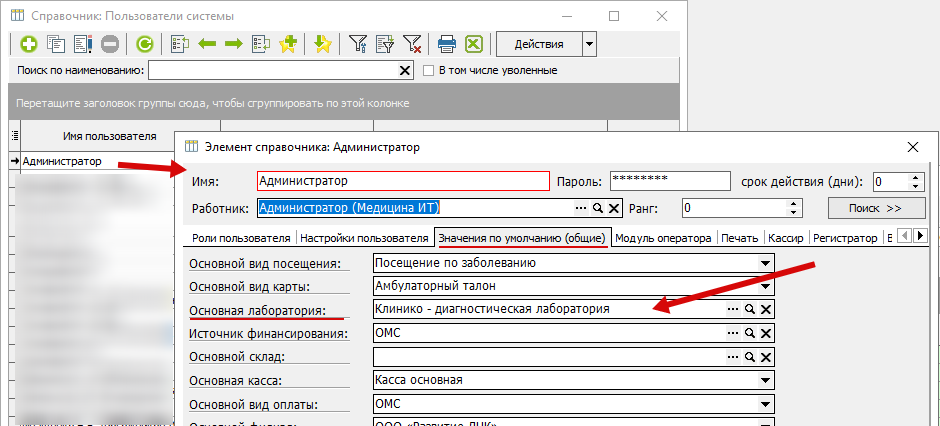The height and width of the screenshot is (426, 940).
Task: Open the filter settings funnel icon
Action: [358, 44]
